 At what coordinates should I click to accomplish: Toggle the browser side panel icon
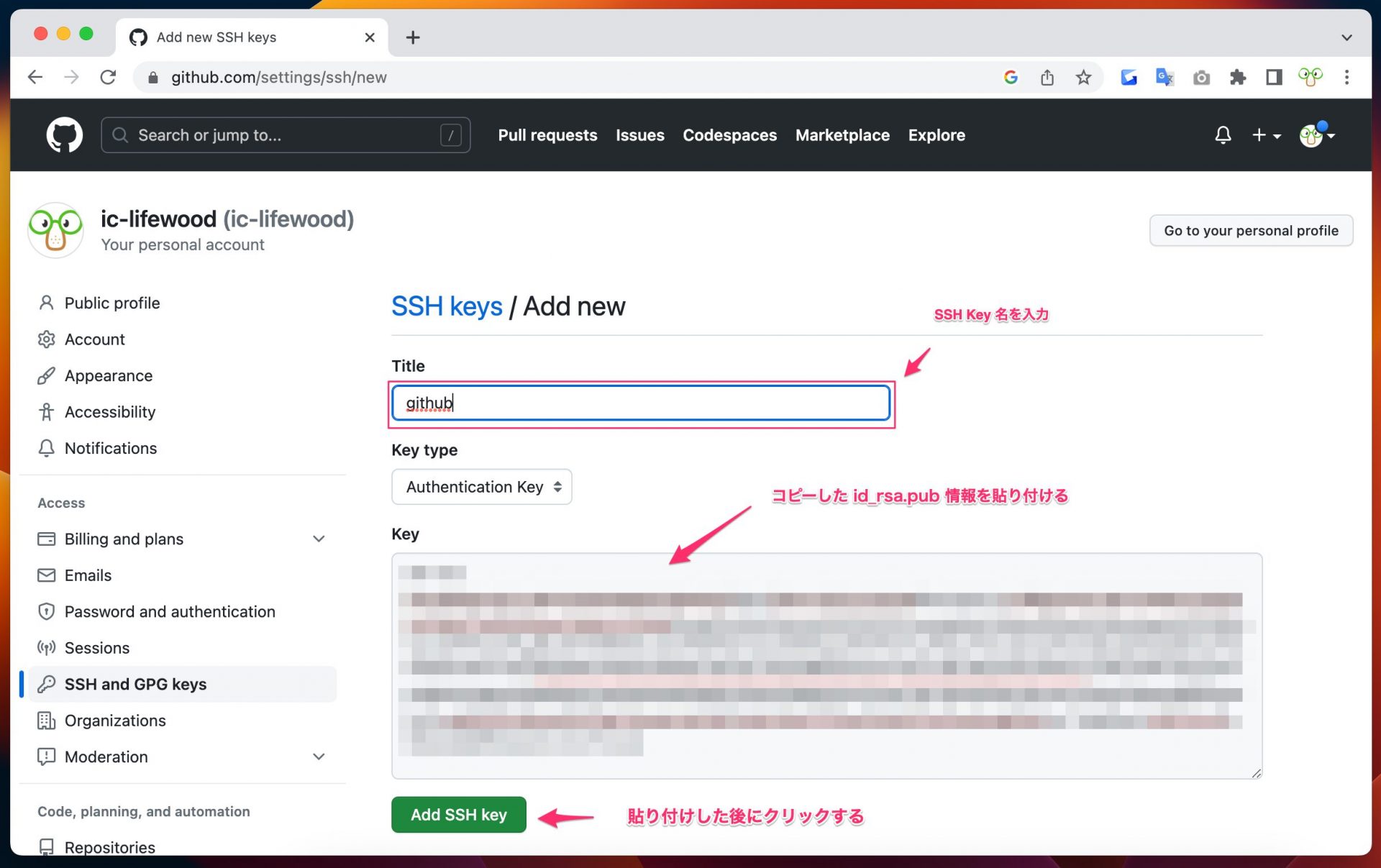[x=1274, y=77]
